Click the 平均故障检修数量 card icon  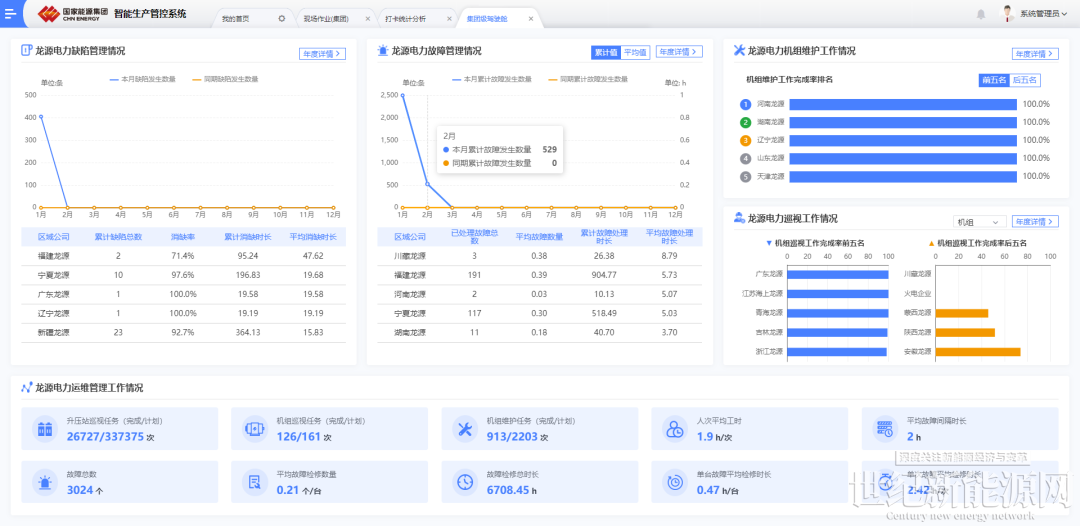pyautogui.click(x=255, y=482)
